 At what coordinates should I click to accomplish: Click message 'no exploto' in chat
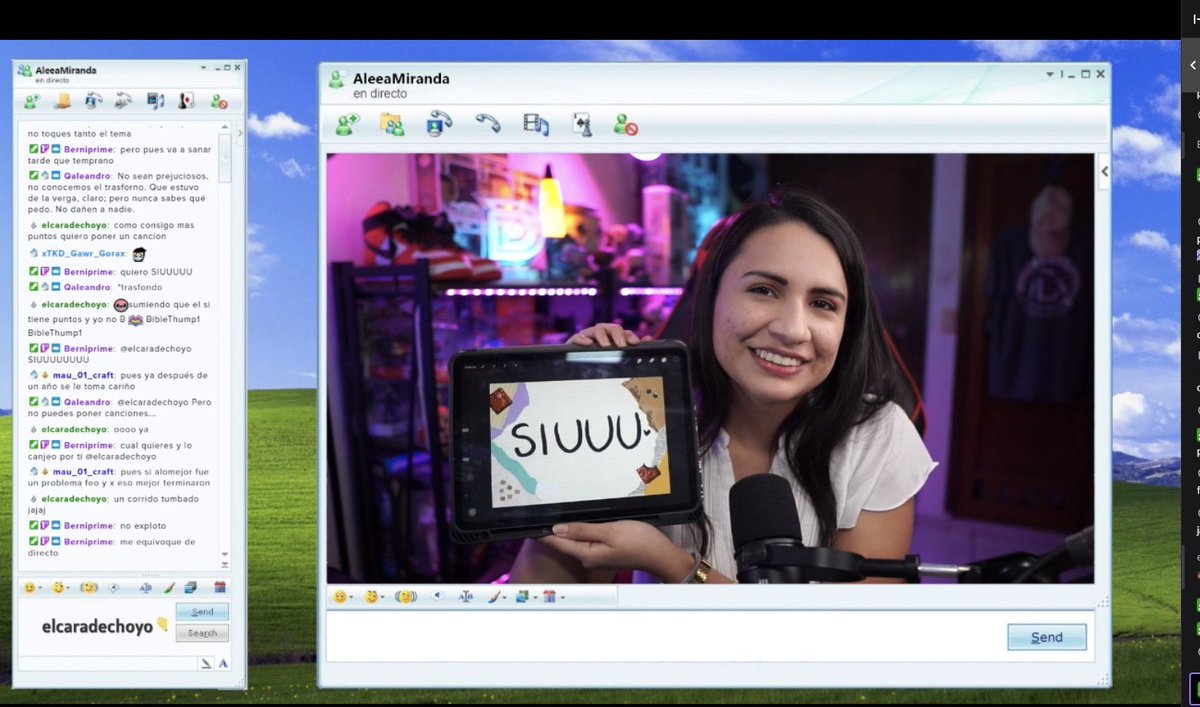[x=143, y=525]
